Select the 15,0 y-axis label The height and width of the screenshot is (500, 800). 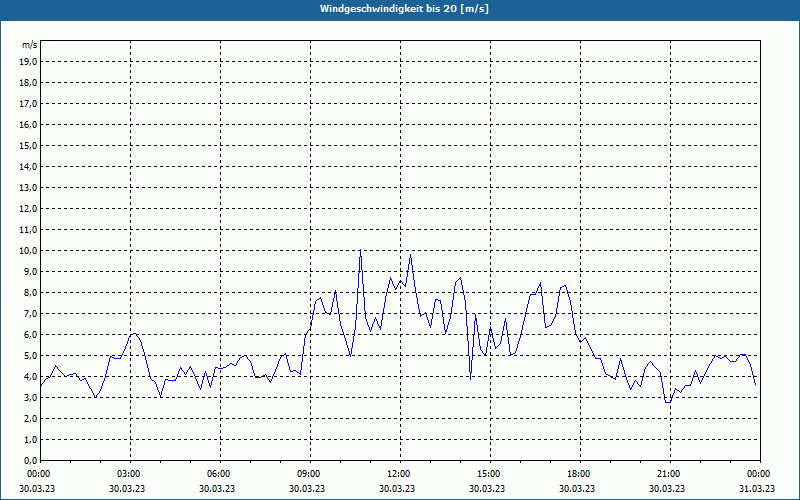(29, 145)
